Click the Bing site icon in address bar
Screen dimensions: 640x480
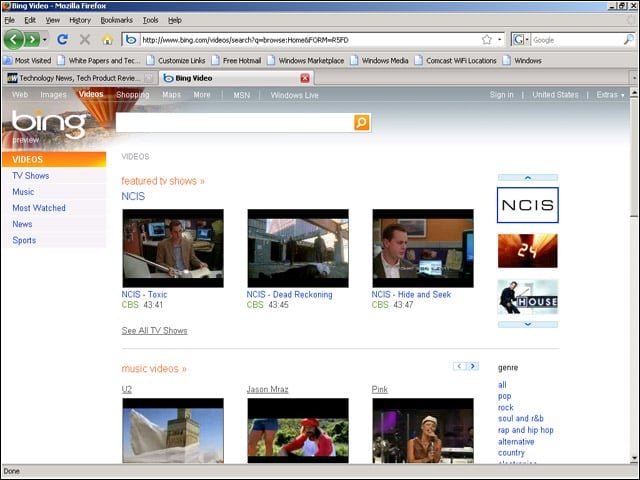click(131, 40)
